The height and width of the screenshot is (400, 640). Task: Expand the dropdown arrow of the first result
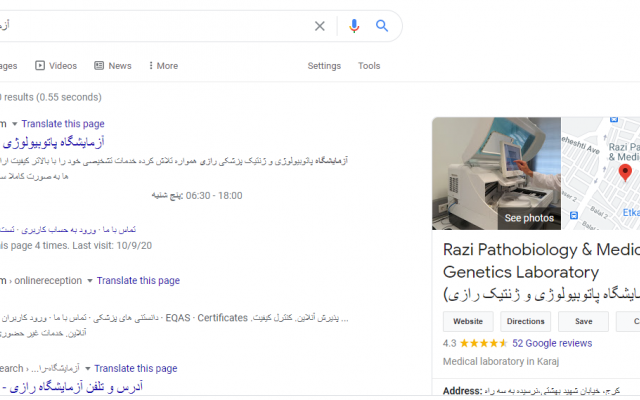[x=14, y=124]
